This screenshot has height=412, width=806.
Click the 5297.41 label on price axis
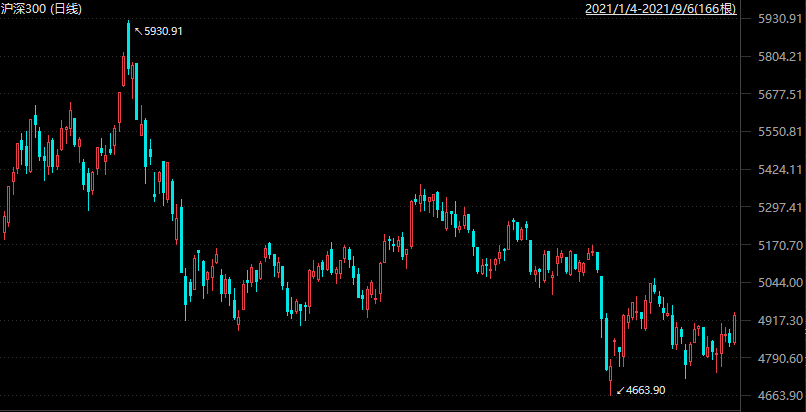click(780, 207)
